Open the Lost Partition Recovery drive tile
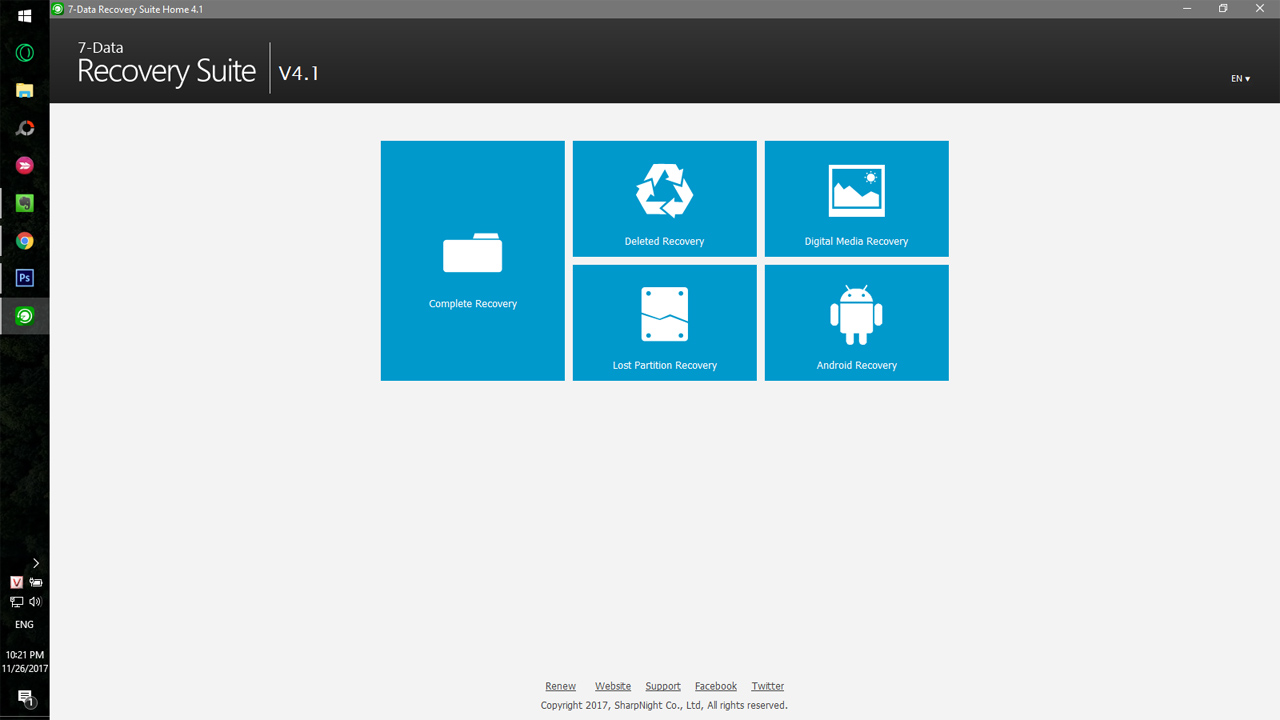Viewport: 1280px width, 720px height. 664,323
